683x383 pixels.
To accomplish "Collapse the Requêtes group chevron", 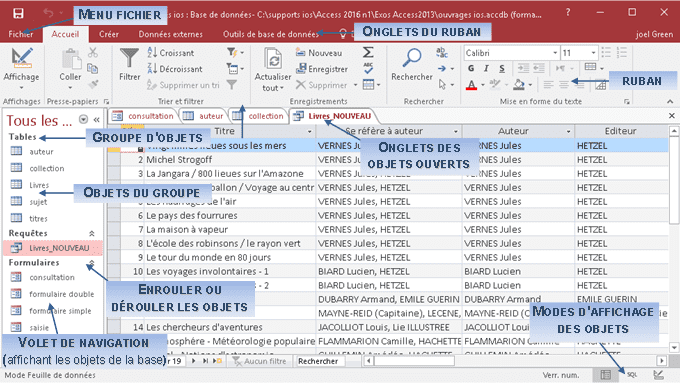I will click(92, 234).
